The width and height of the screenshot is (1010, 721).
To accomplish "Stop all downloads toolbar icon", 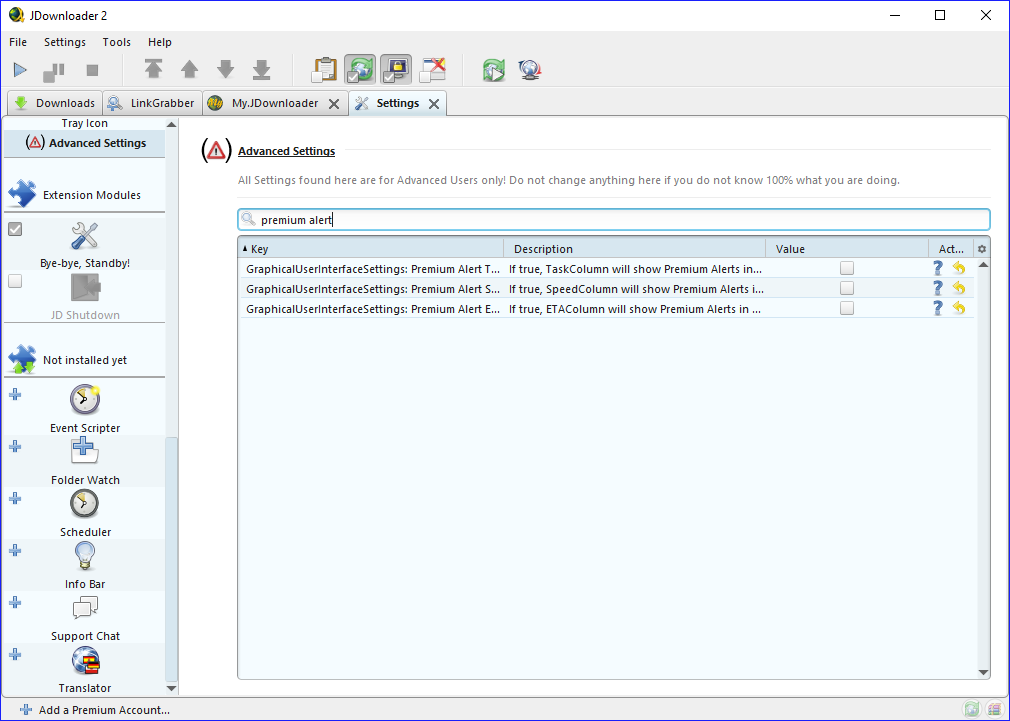I will point(92,70).
